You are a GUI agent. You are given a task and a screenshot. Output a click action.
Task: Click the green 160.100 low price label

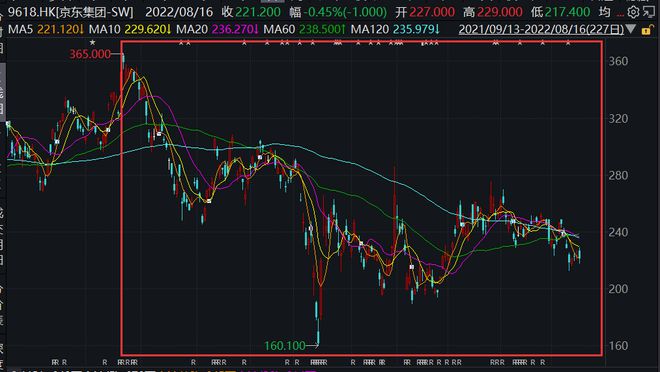(285, 346)
